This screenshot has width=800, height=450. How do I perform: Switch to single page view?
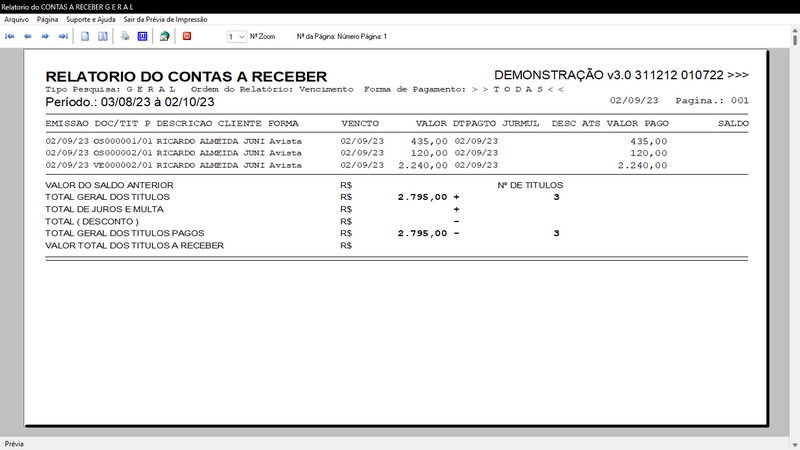point(85,36)
